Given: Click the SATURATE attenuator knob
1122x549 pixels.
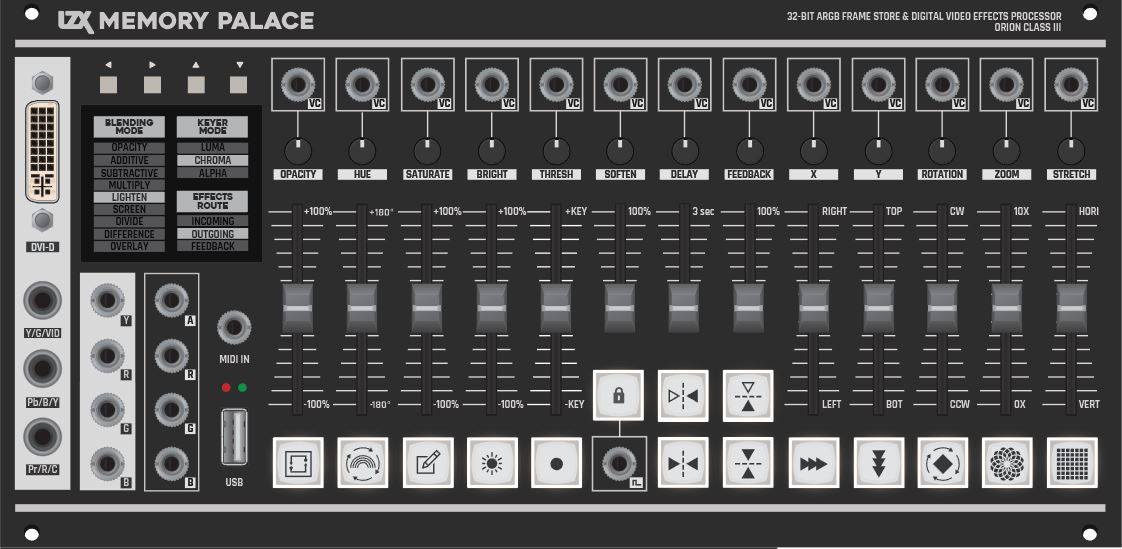Looking at the screenshot, I should point(427,151).
